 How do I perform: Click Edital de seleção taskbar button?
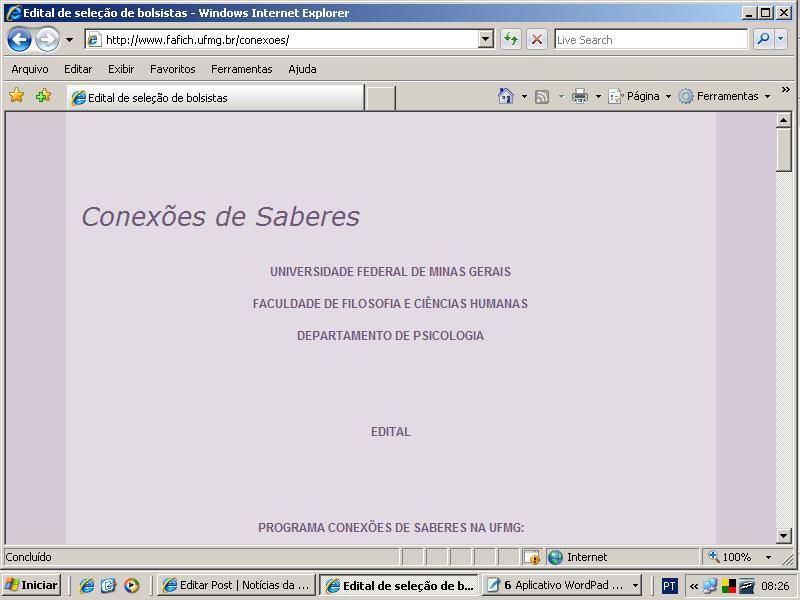(399, 585)
